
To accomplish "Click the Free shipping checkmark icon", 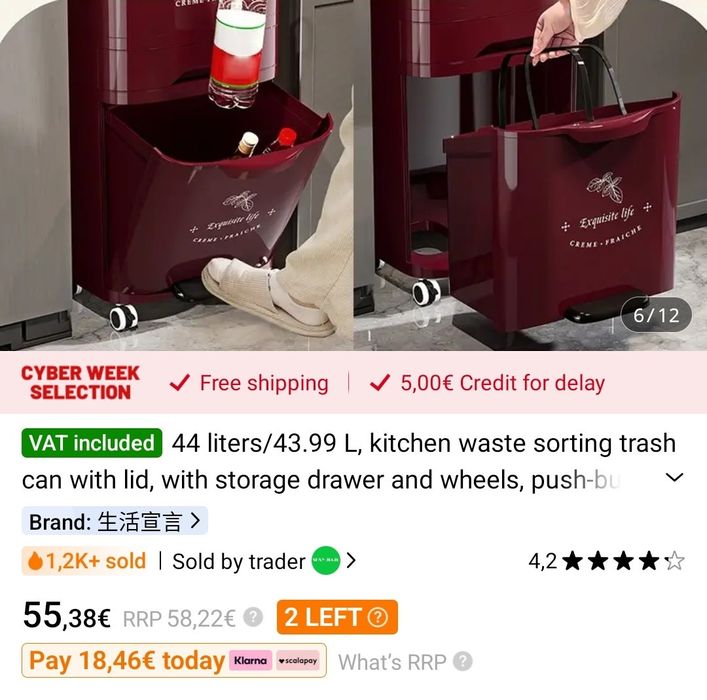I will click(179, 383).
